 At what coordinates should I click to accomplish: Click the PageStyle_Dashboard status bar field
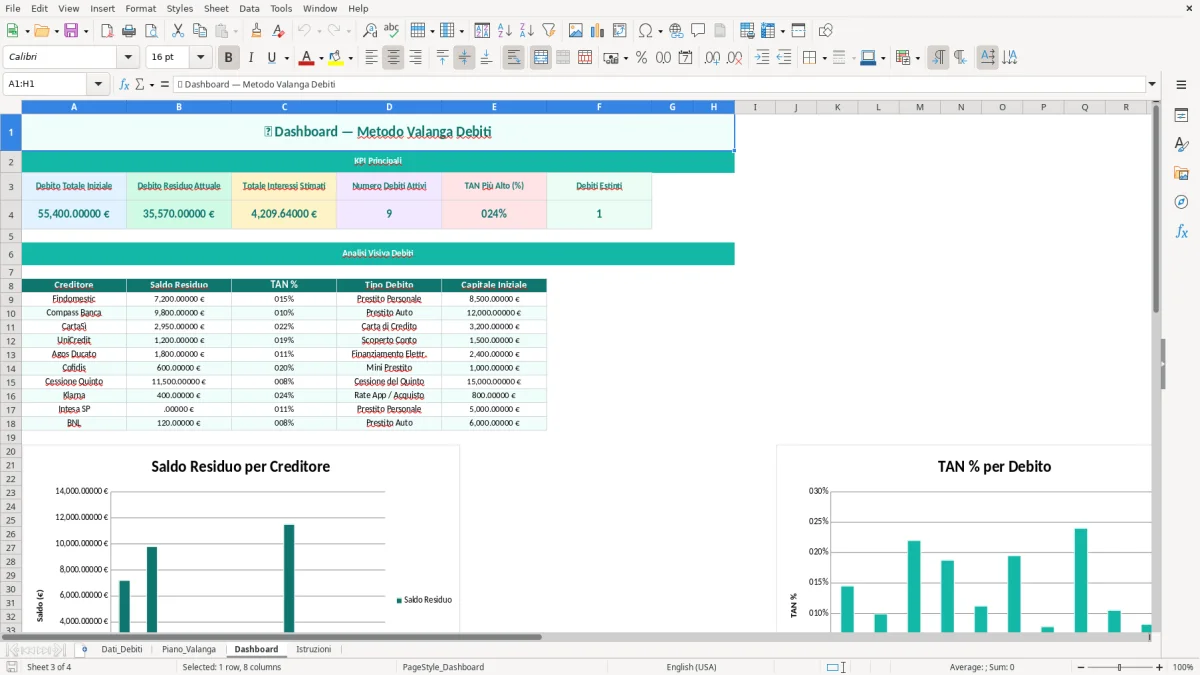(443, 667)
